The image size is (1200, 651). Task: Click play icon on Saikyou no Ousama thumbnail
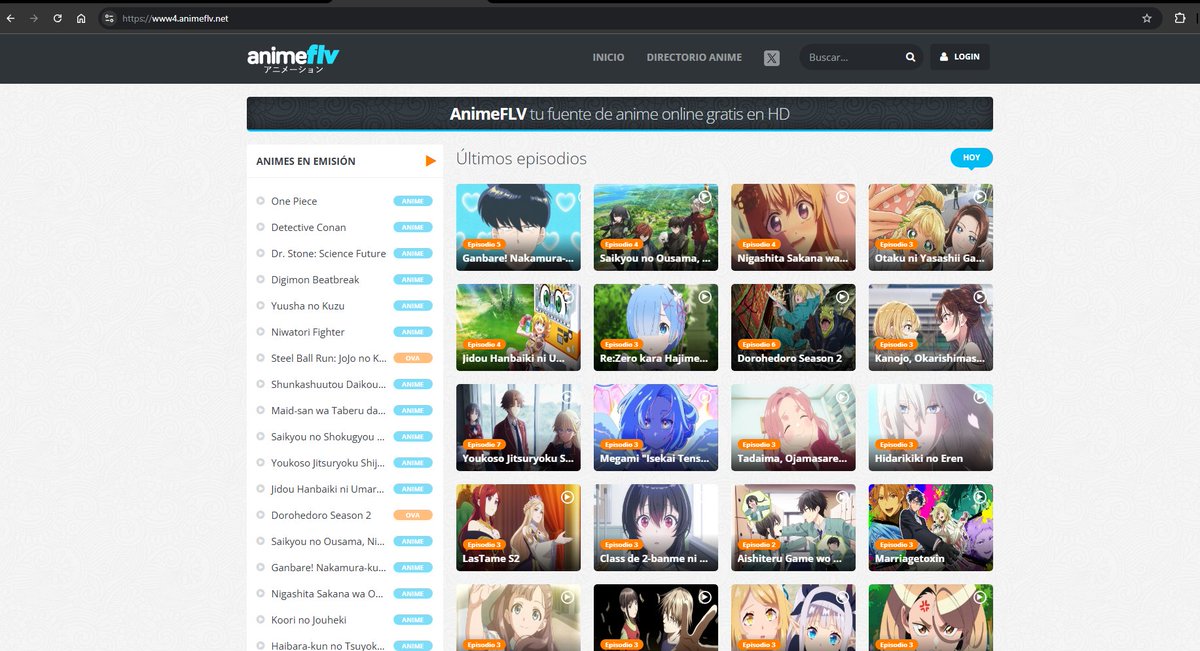tap(704, 197)
